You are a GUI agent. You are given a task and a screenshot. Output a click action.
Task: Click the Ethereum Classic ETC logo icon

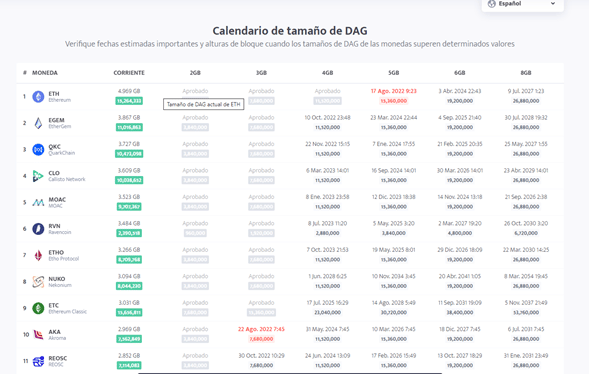38,308
